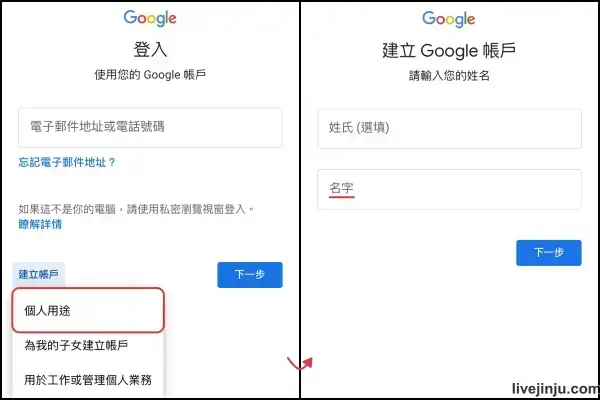Choose 為我的子女建立帳戶 option

pos(88,345)
